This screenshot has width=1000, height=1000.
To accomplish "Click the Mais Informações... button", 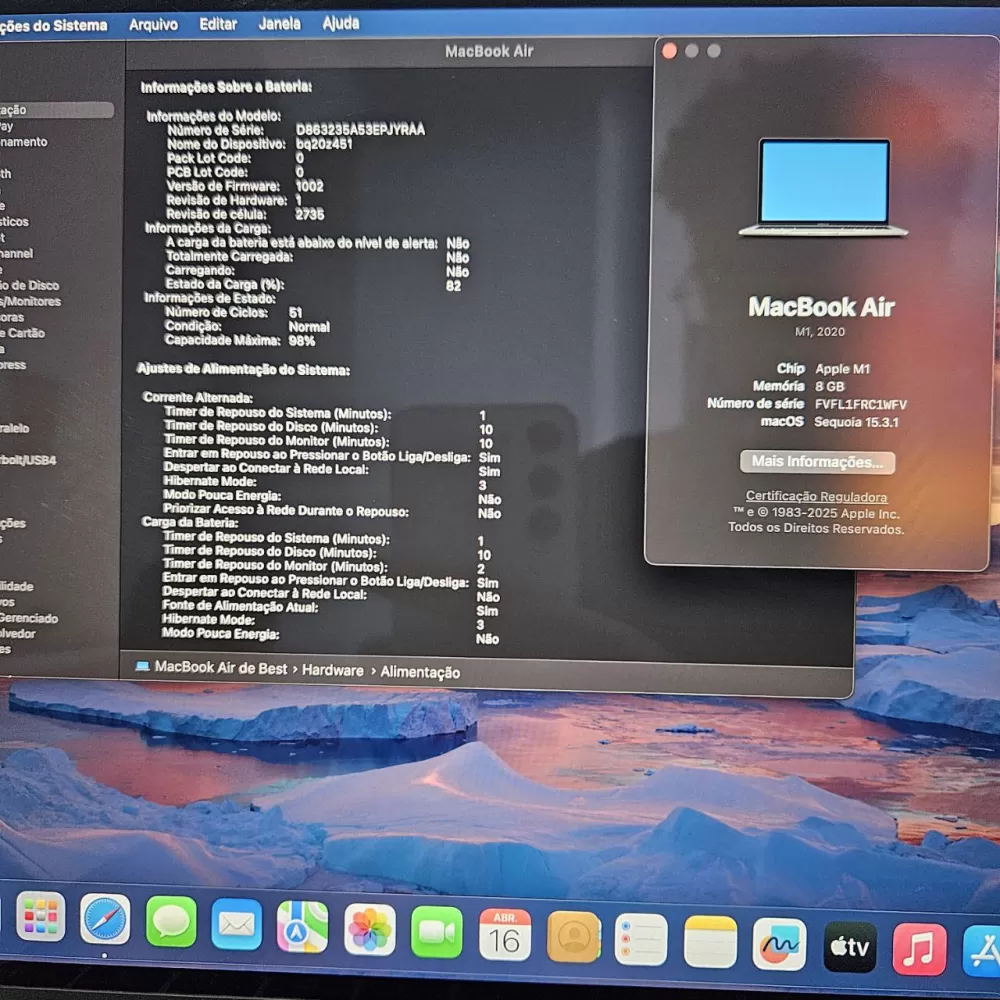I will coord(818,462).
